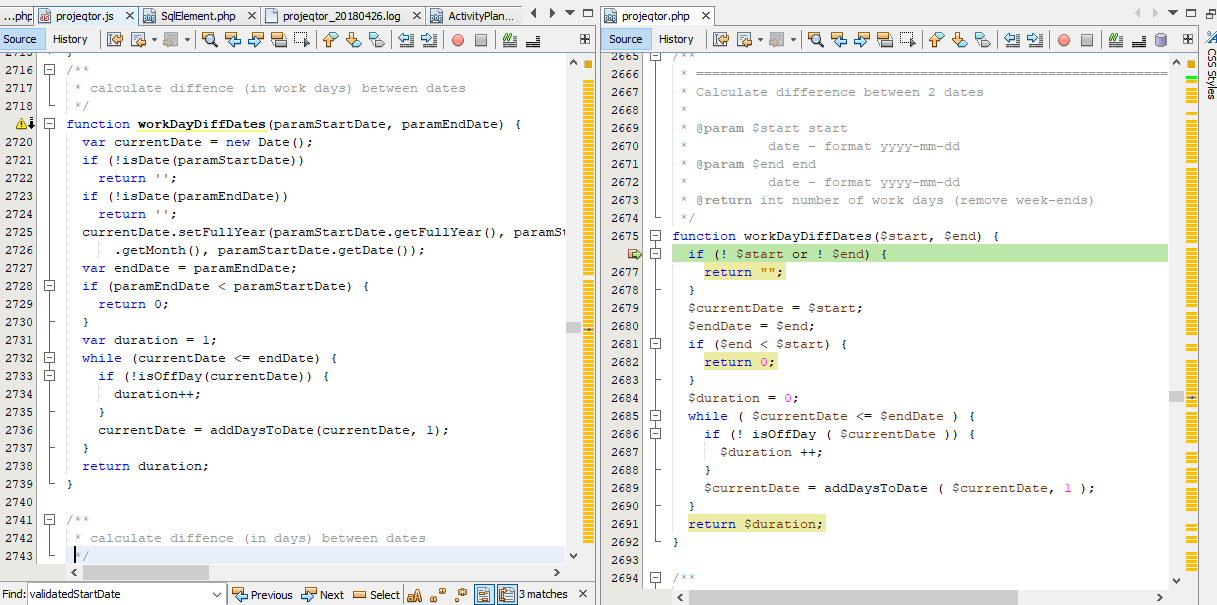The image size is (1217, 605).
Task: Open History view in right editor
Action: tap(676, 40)
